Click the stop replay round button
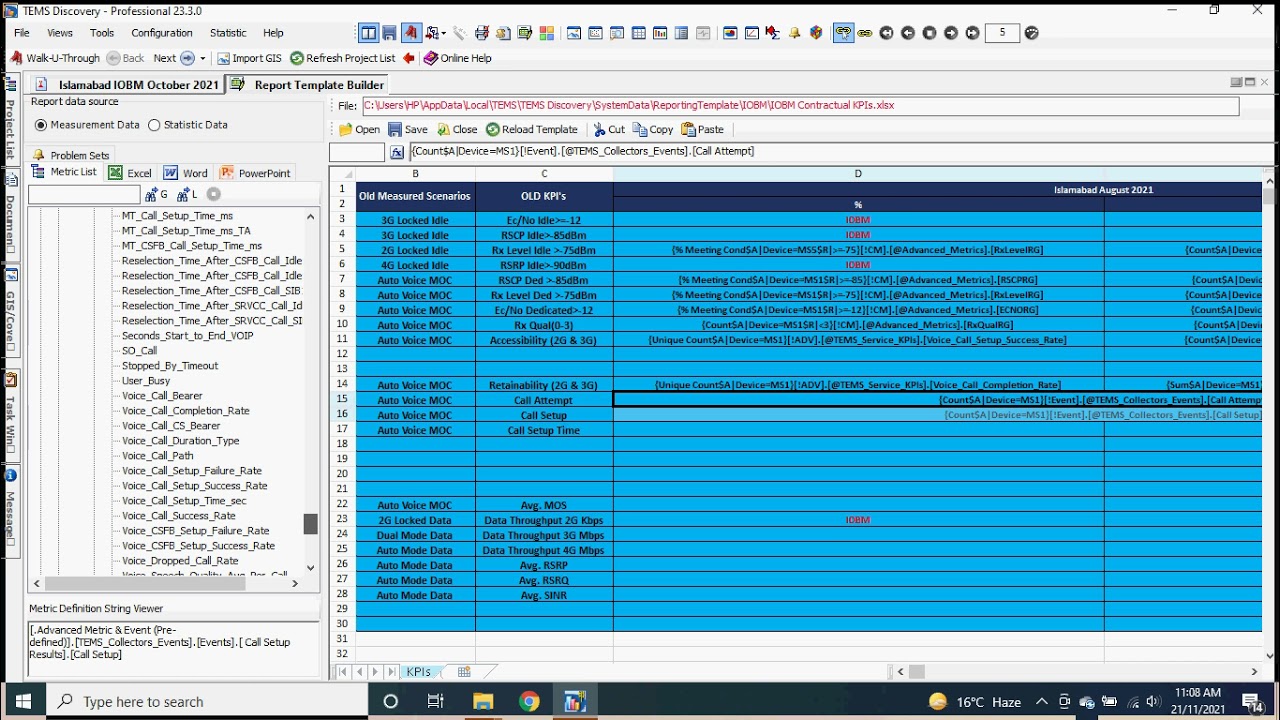The width and height of the screenshot is (1280, 720). pyautogui.click(x=929, y=33)
